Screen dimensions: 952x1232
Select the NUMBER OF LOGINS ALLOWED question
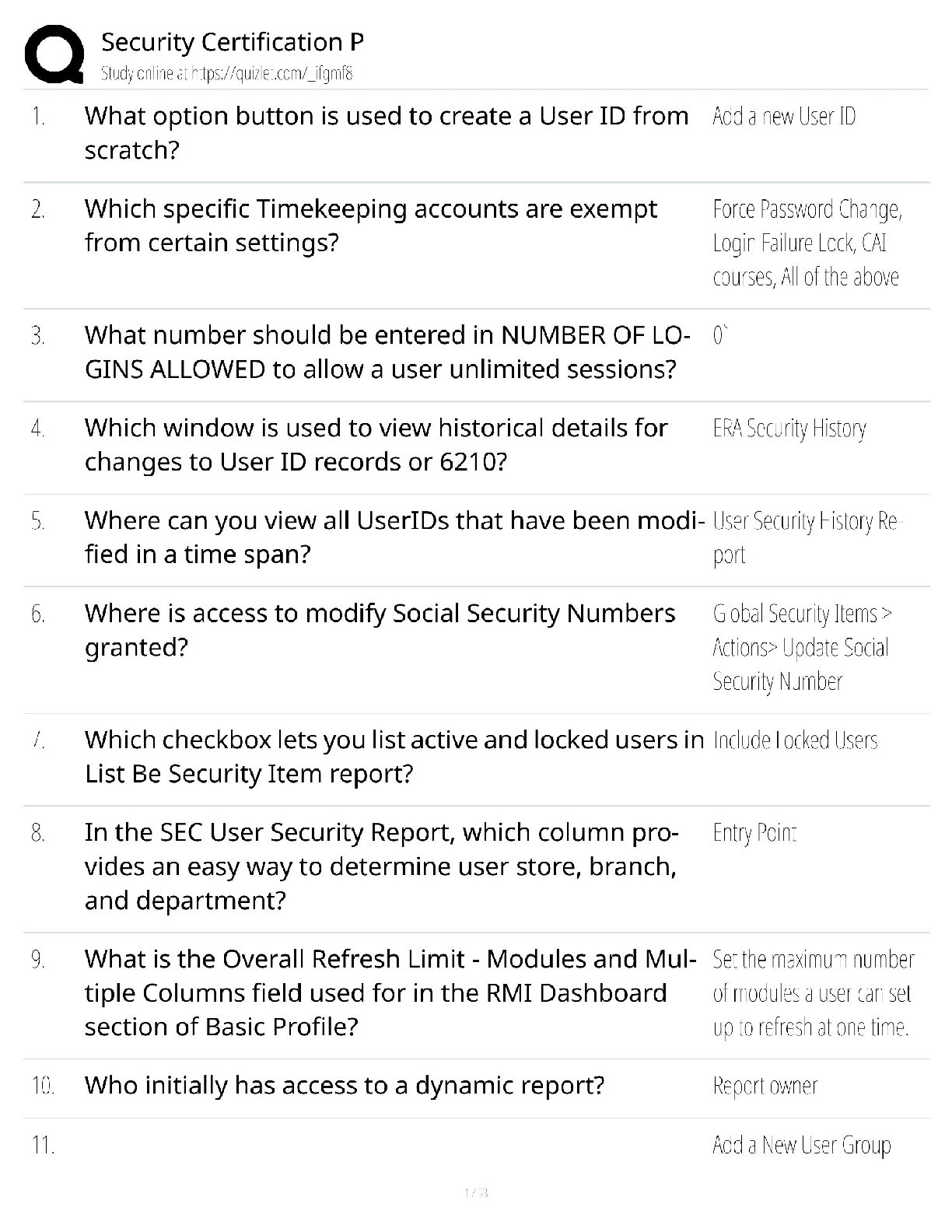point(387,352)
